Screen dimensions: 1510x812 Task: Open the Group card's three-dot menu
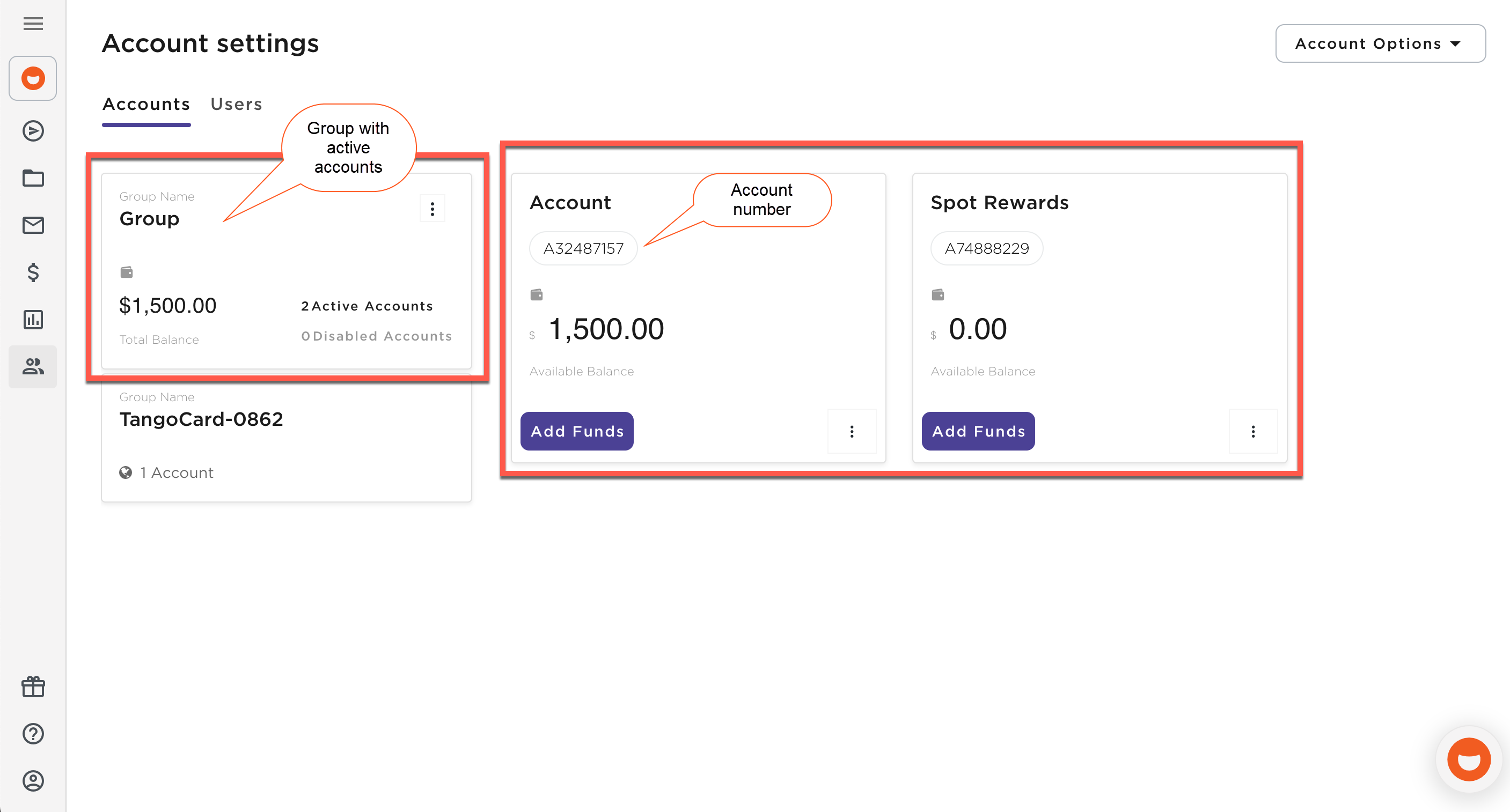click(x=433, y=209)
